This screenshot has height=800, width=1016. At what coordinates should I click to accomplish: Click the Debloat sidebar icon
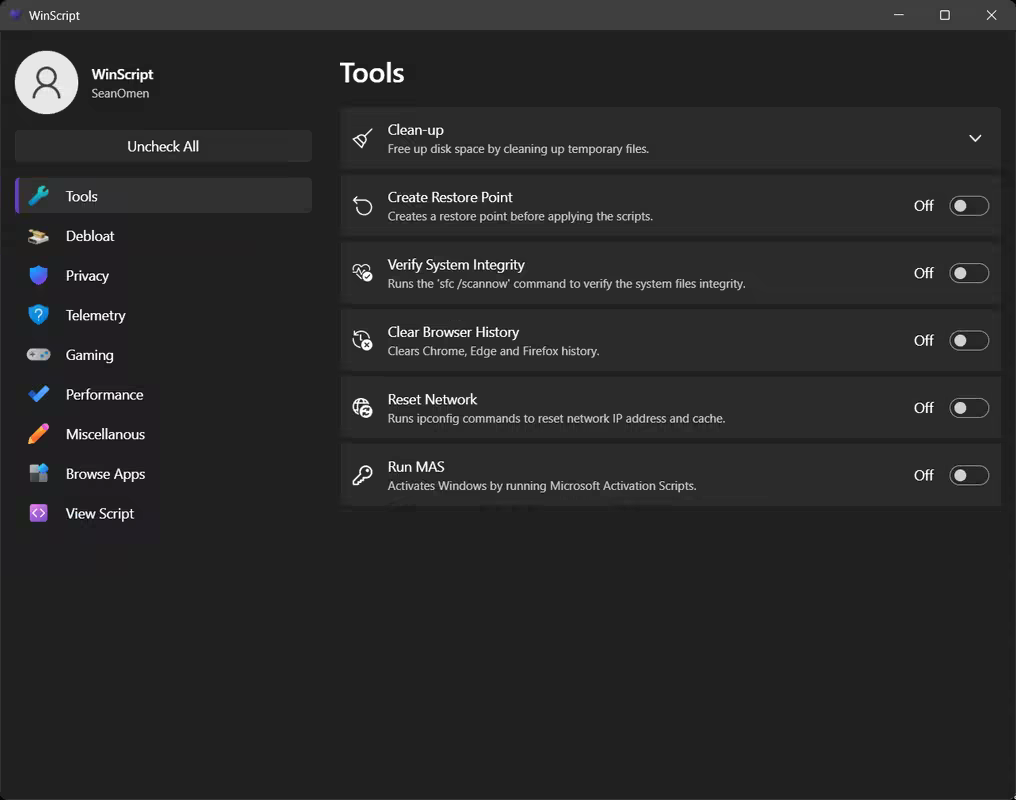pos(38,236)
